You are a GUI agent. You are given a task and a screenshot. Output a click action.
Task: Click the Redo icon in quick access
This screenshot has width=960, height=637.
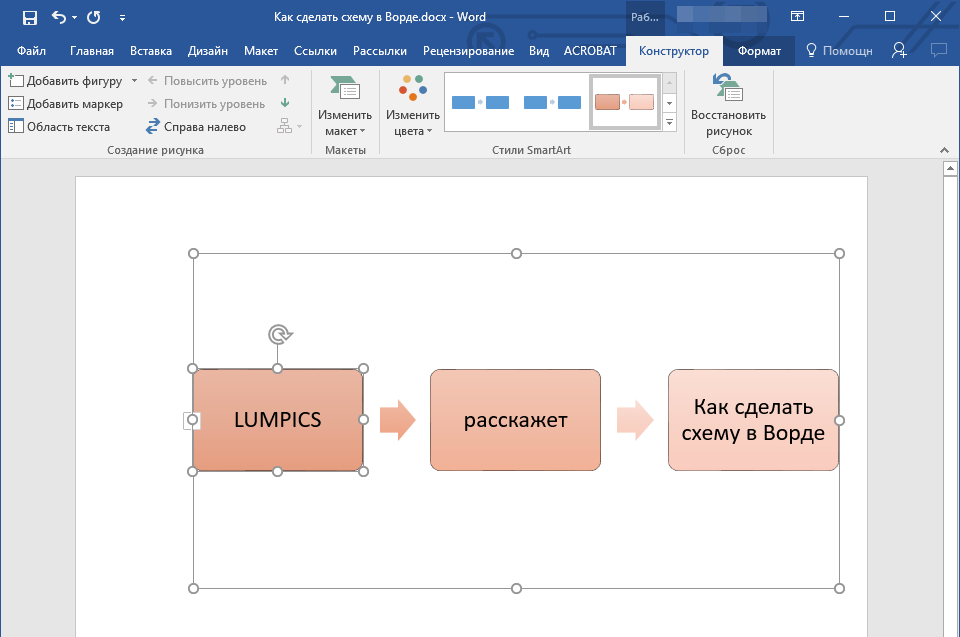coord(93,17)
